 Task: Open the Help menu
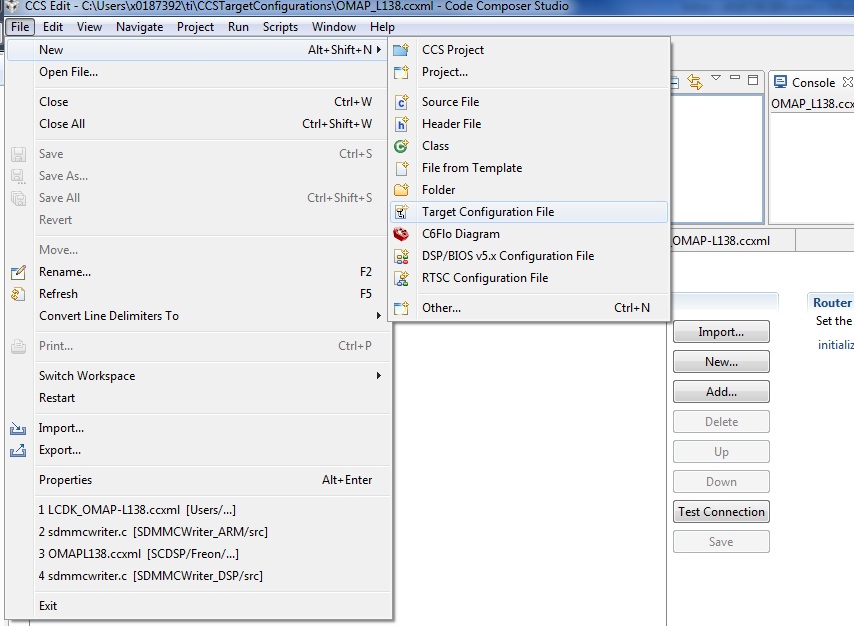point(382,27)
